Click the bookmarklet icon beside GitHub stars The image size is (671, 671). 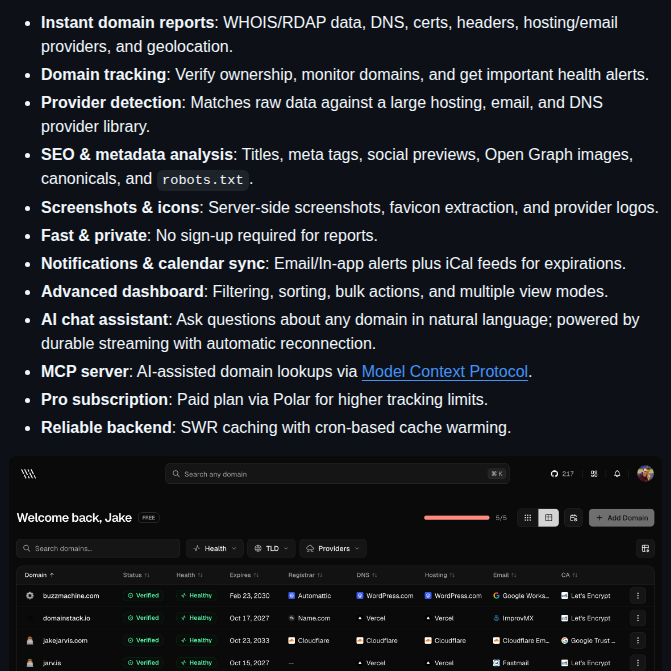(x=594, y=474)
